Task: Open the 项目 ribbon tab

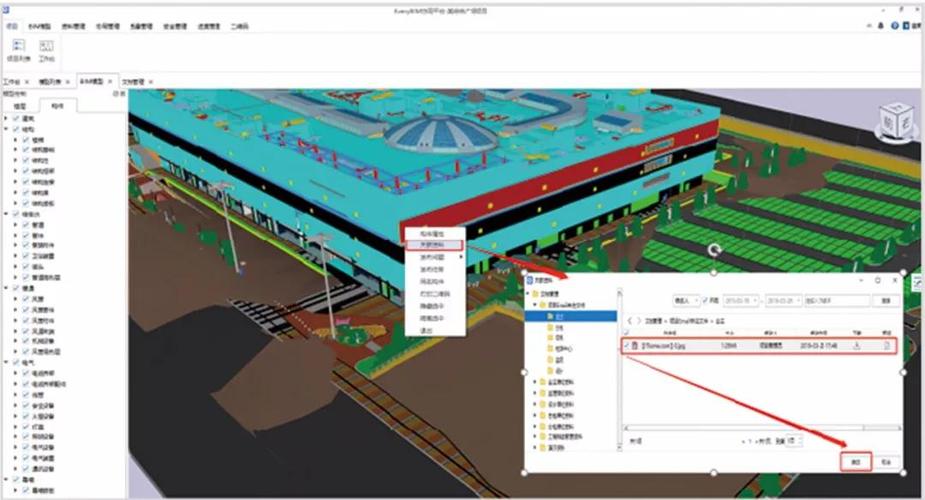Action: 11,26
